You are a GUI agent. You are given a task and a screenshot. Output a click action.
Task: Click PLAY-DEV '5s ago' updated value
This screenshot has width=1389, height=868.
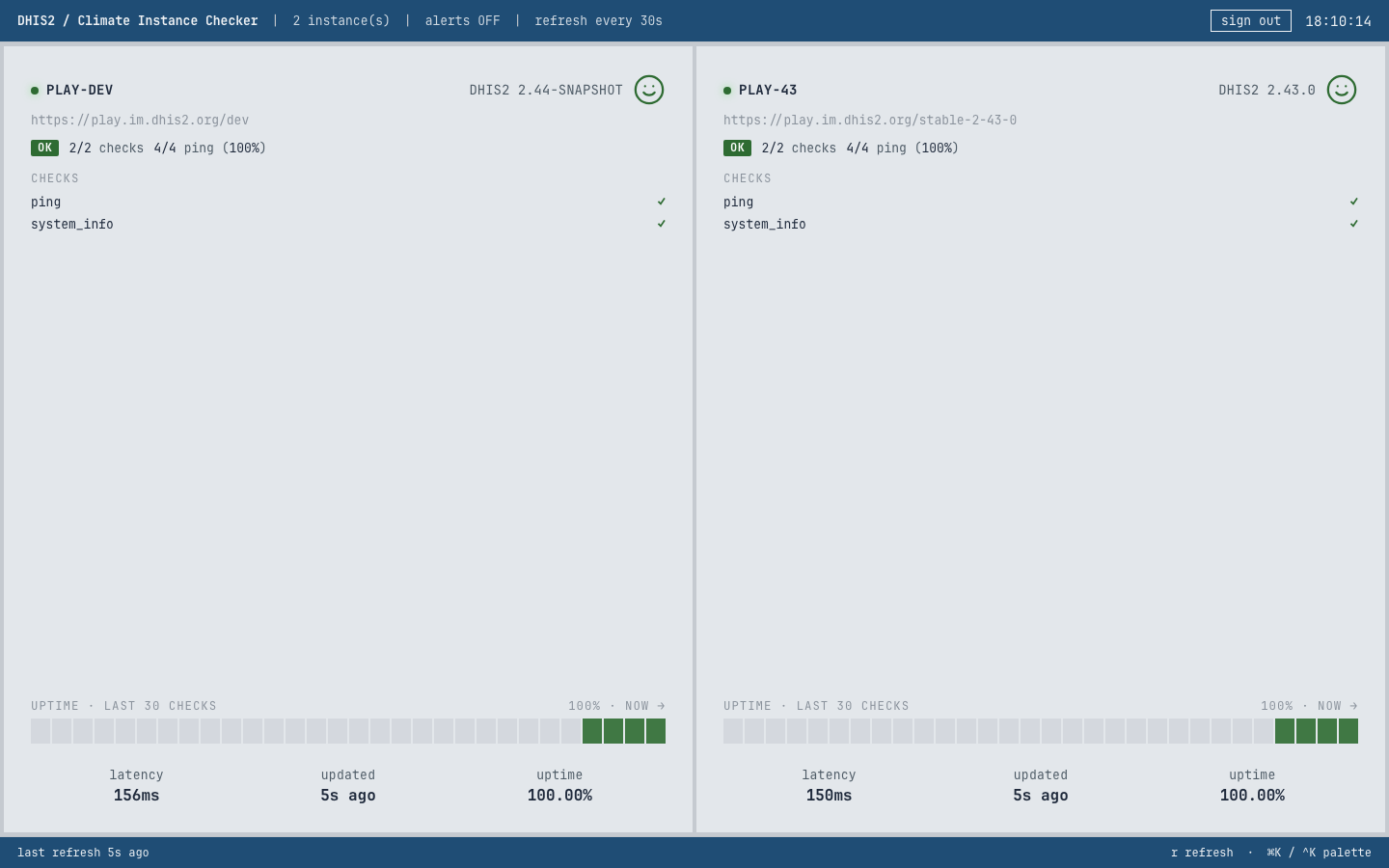[348, 796]
